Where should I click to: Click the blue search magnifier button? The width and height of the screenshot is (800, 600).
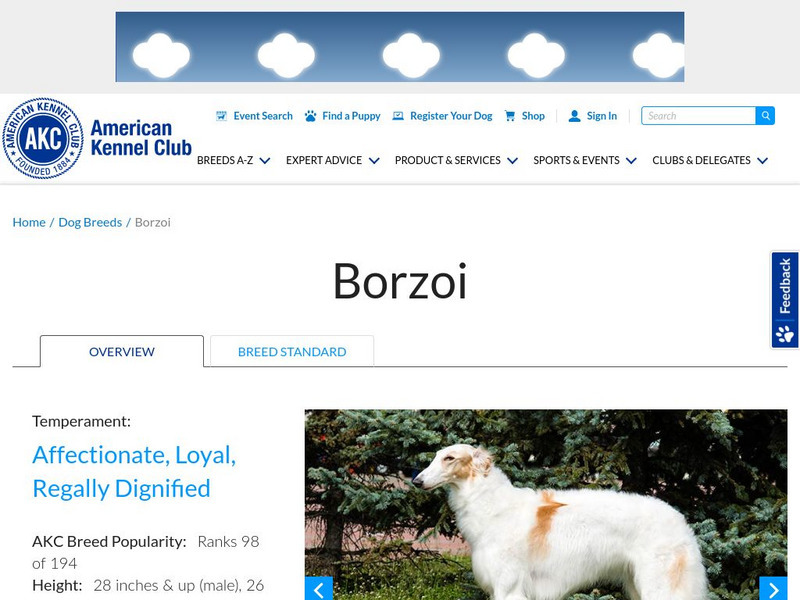pyautogui.click(x=765, y=116)
